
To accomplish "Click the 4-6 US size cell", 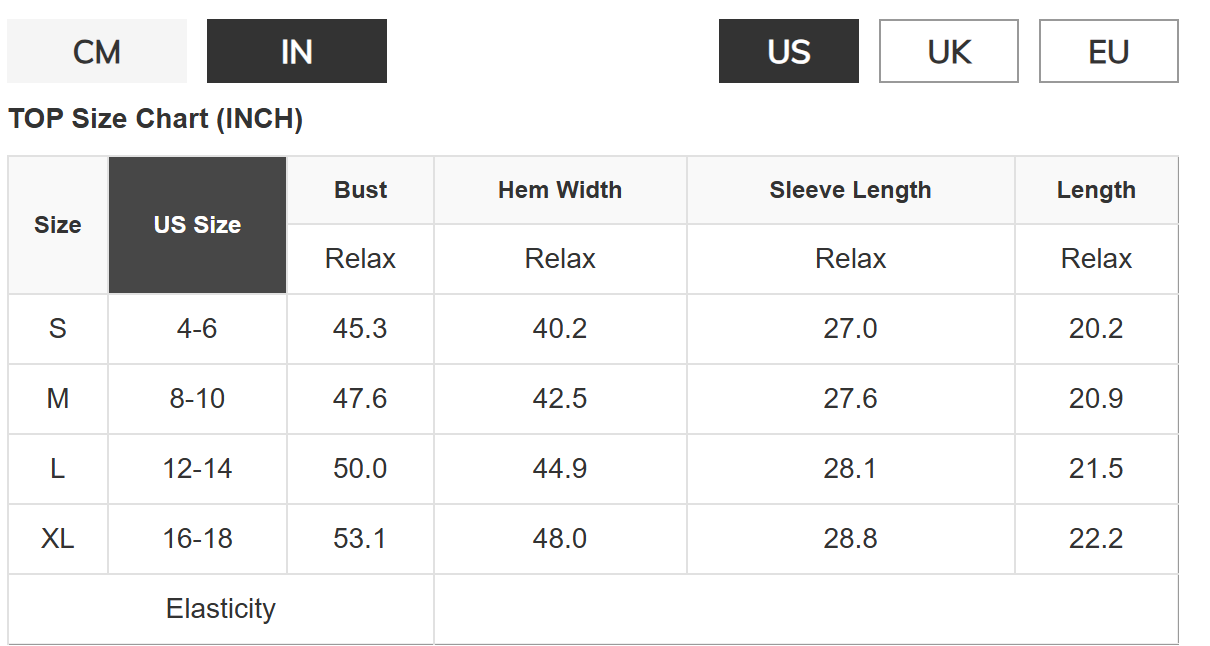I will click(197, 329).
